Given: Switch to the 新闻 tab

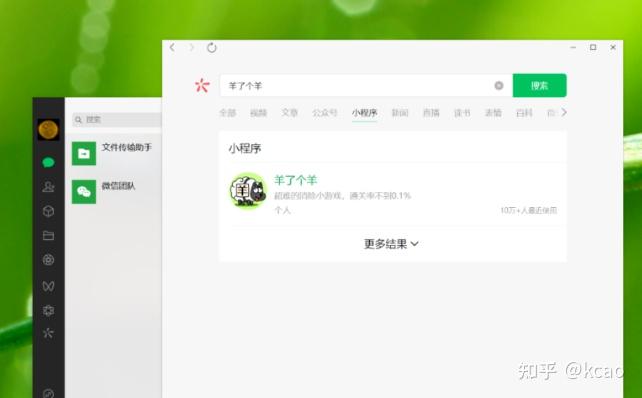Looking at the screenshot, I should point(400,113).
